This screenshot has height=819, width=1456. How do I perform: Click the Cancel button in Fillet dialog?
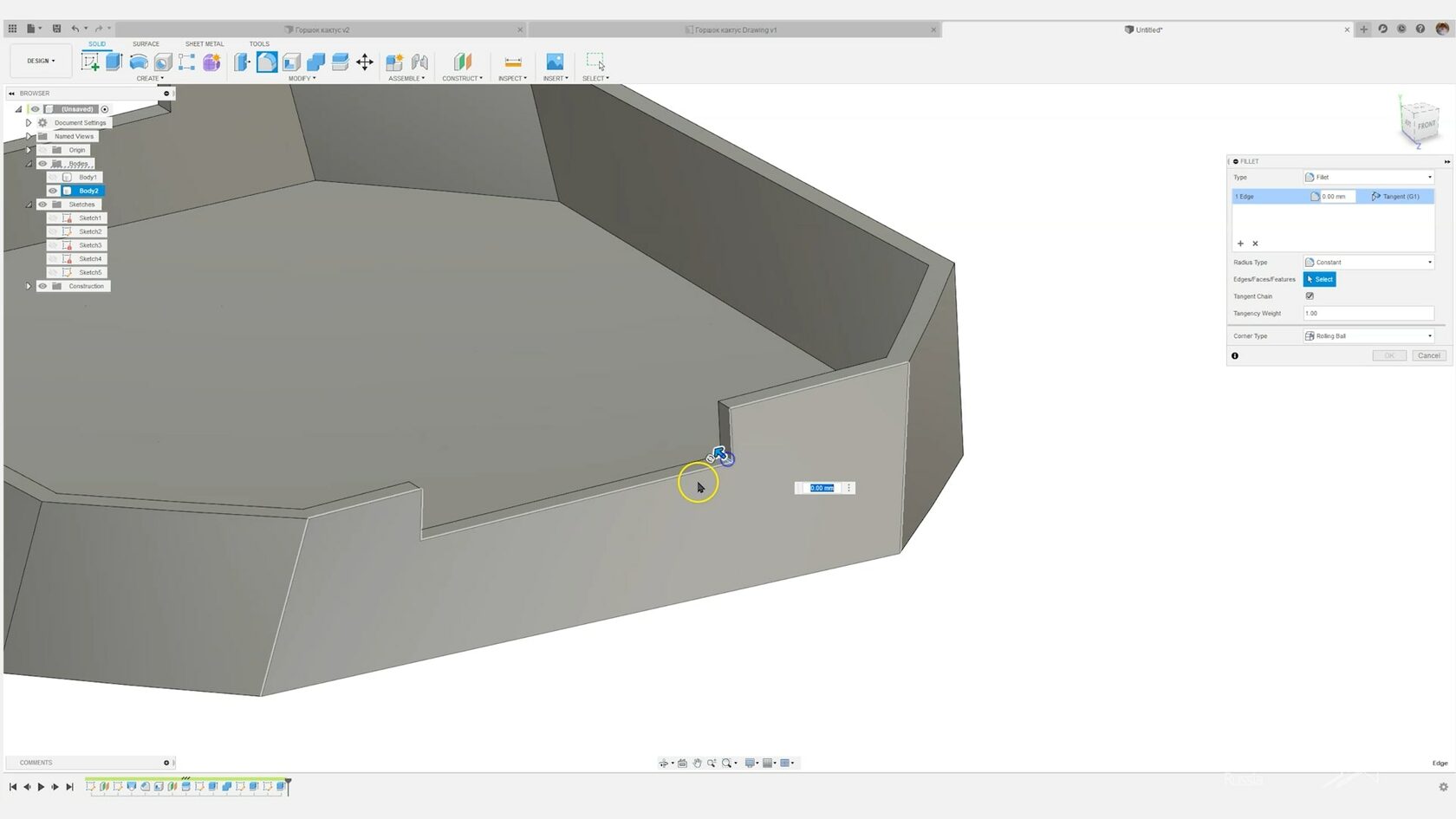click(x=1428, y=355)
